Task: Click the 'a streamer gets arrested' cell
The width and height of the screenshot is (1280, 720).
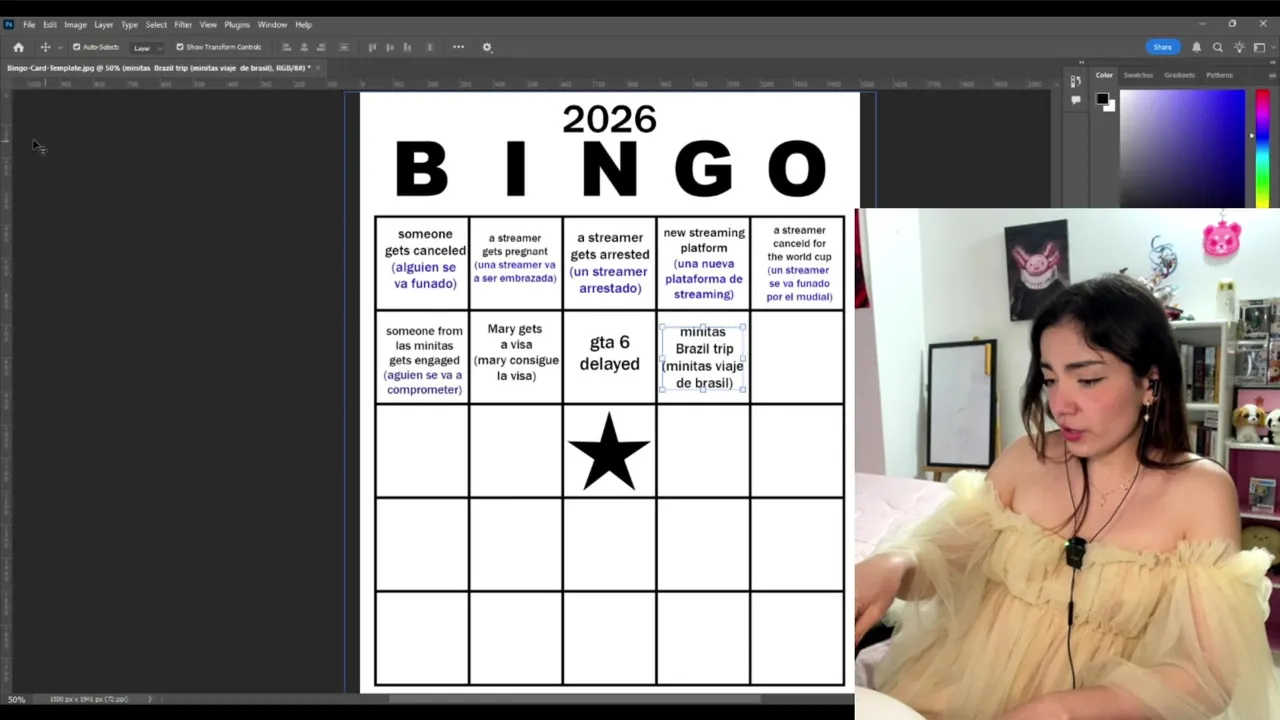Action: click(609, 263)
